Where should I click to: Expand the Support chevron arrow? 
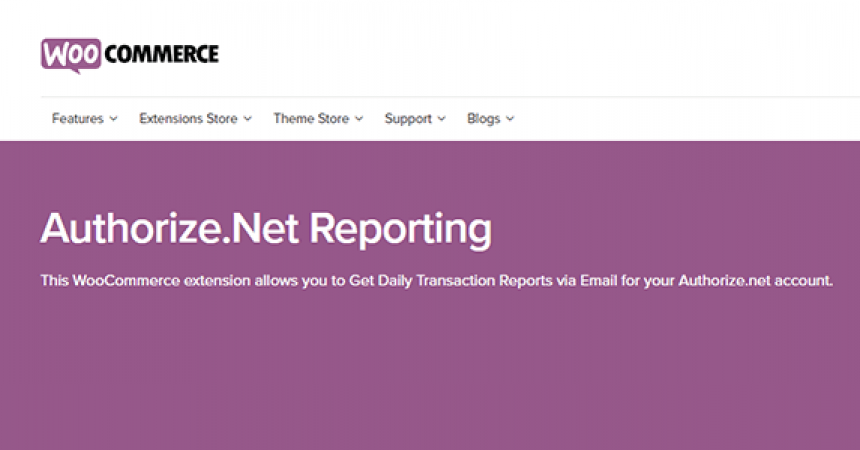[x=442, y=119]
